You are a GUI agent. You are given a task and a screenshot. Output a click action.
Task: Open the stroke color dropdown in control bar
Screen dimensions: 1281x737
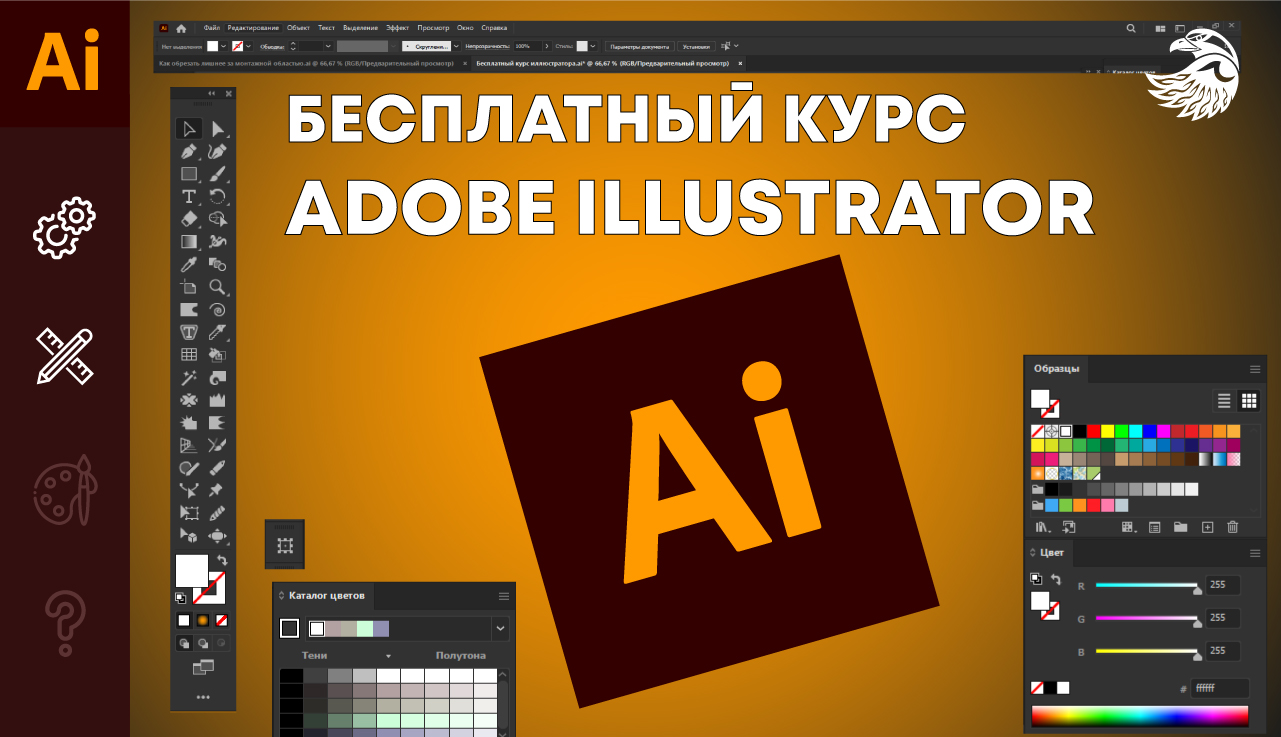(x=249, y=46)
